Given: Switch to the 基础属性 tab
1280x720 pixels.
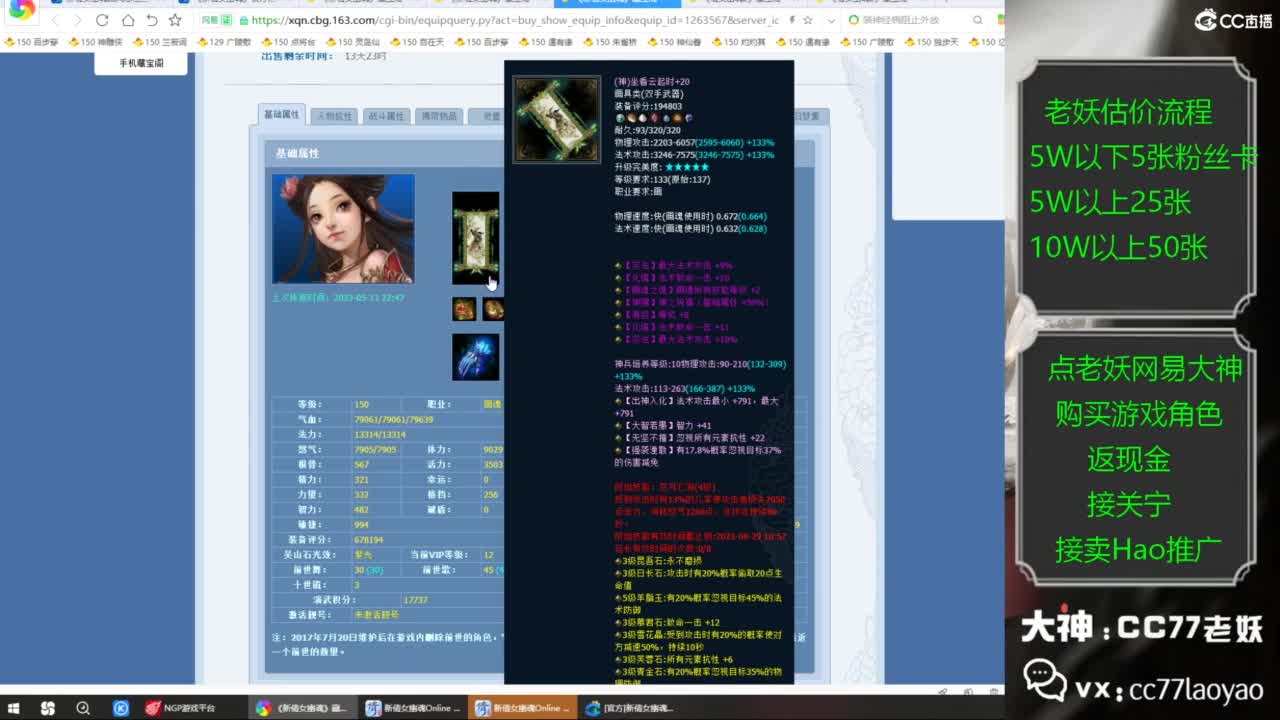Looking at the screenshot, I should click(x=281, y=115).
